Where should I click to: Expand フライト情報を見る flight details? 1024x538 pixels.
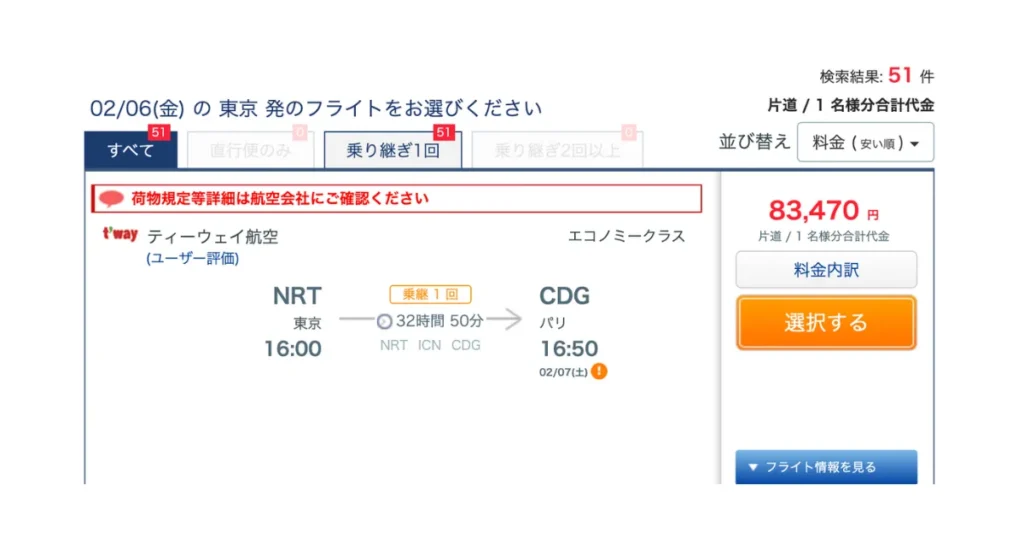tap(826, 467)
